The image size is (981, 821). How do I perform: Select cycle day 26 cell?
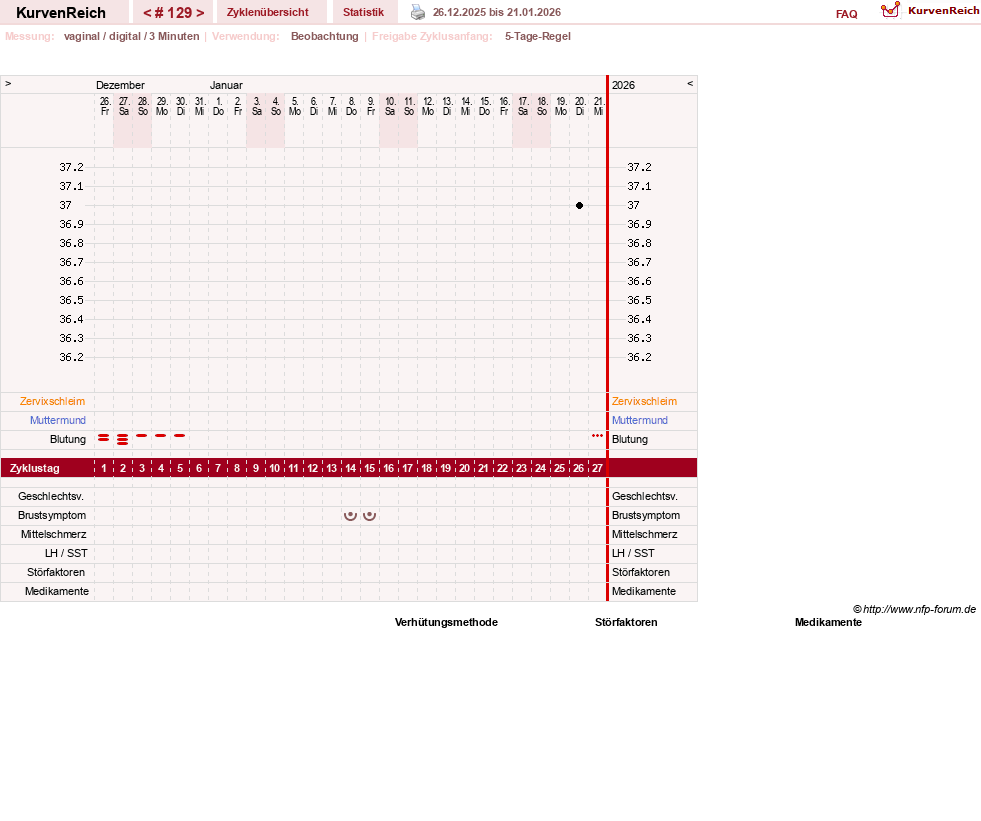[x=579, y=468]
